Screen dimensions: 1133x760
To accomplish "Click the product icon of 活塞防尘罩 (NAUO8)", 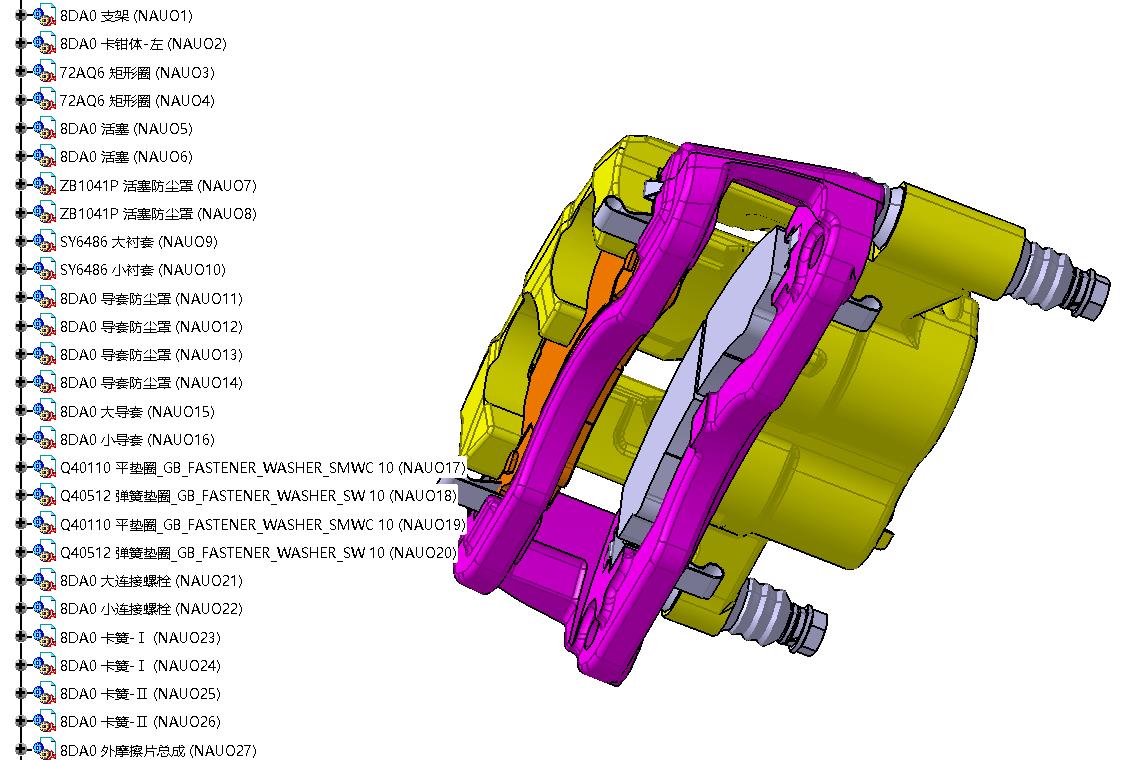I will coord(44,214).
